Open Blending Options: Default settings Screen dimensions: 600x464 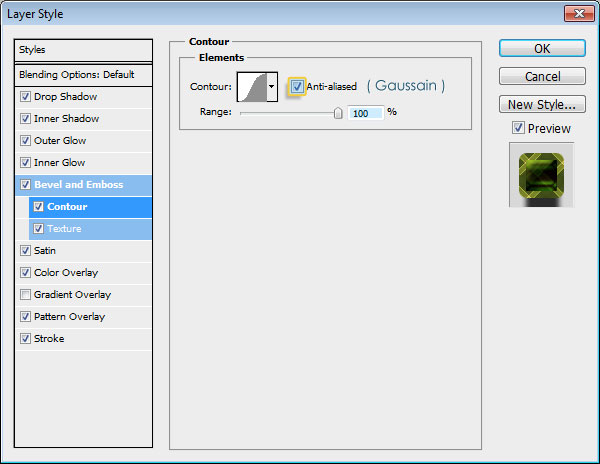[x=84, y=75]
